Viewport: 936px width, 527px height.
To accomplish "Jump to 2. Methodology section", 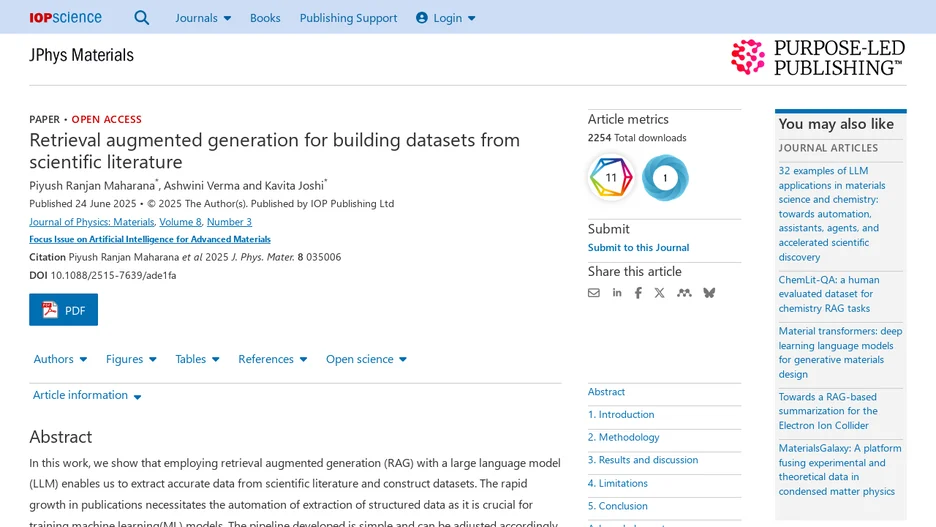I will click(623, 437).
